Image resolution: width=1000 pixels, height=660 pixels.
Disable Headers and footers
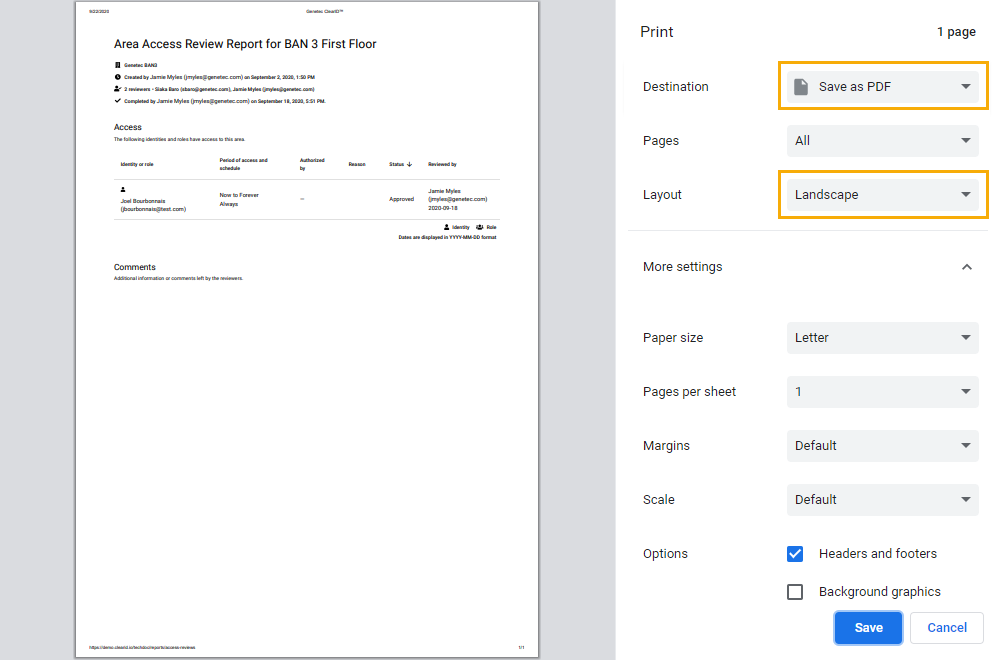pyautogui.click(x=794, y=553)
